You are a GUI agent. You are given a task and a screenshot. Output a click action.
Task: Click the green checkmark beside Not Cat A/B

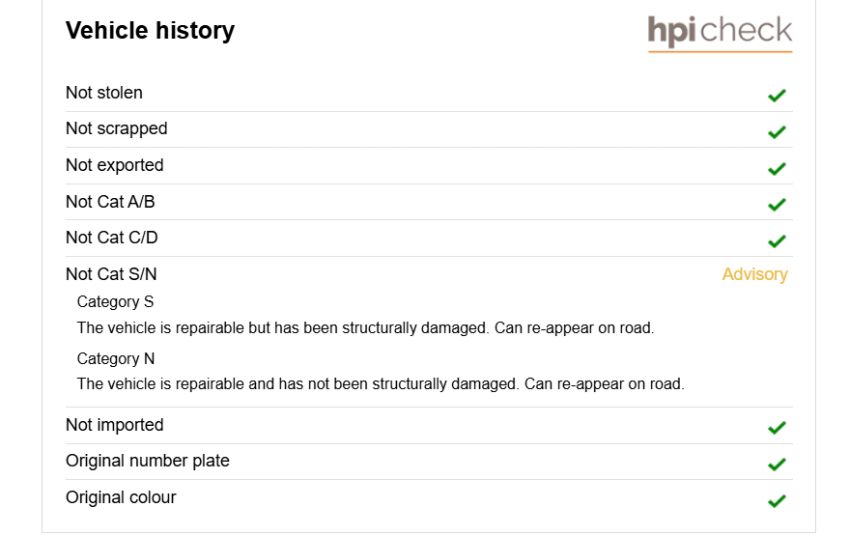(776, 204)
